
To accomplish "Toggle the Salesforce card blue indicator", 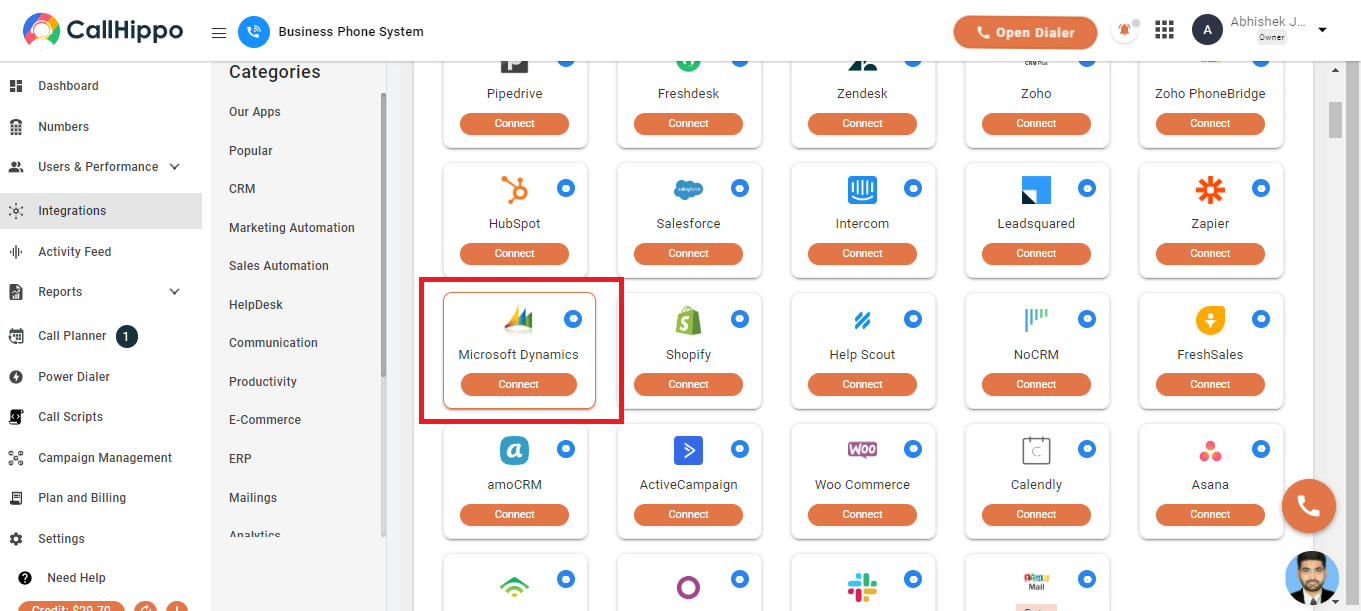I will (x=739, y=188).
